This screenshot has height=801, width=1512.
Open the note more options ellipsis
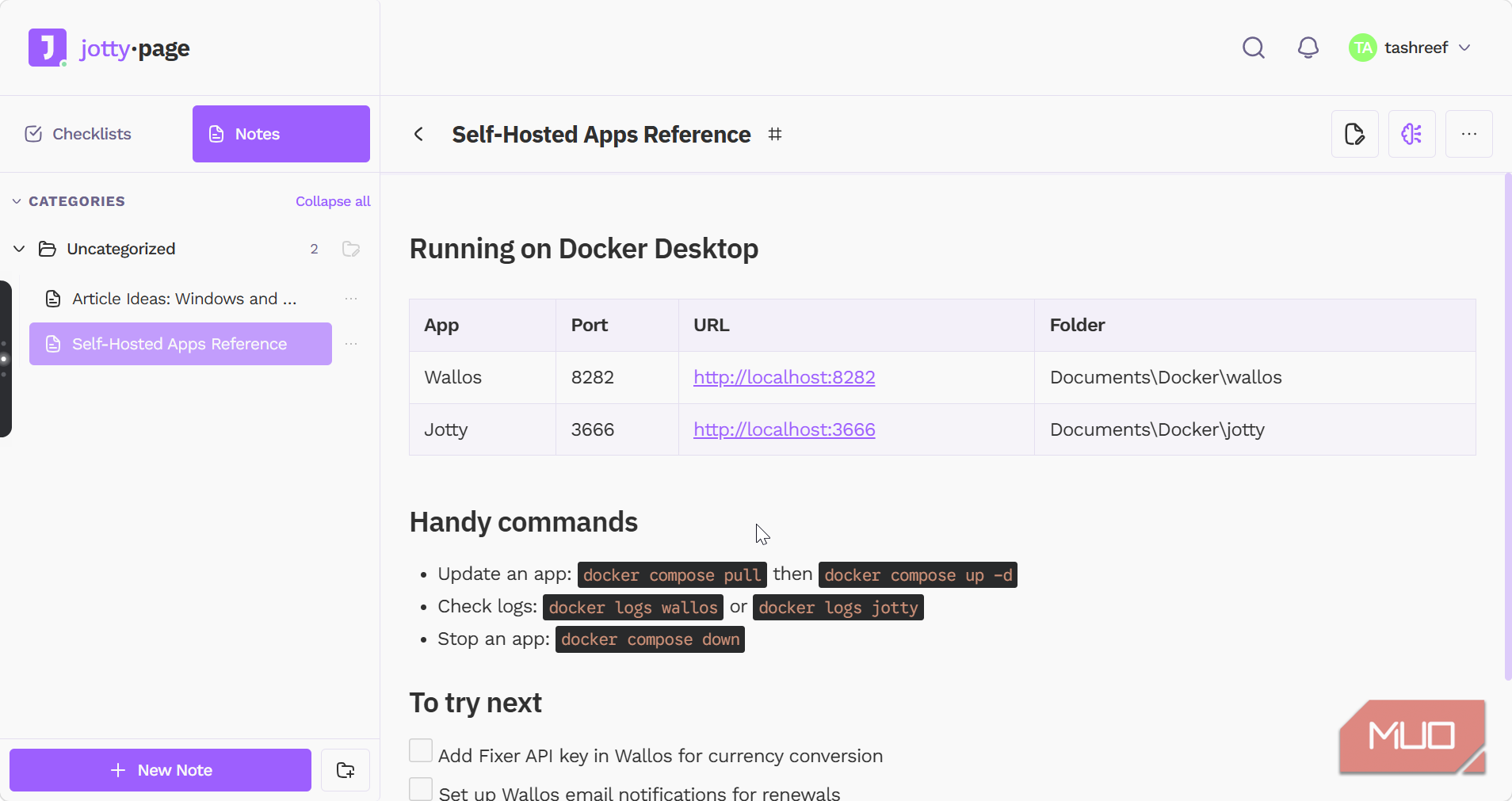1469,134
